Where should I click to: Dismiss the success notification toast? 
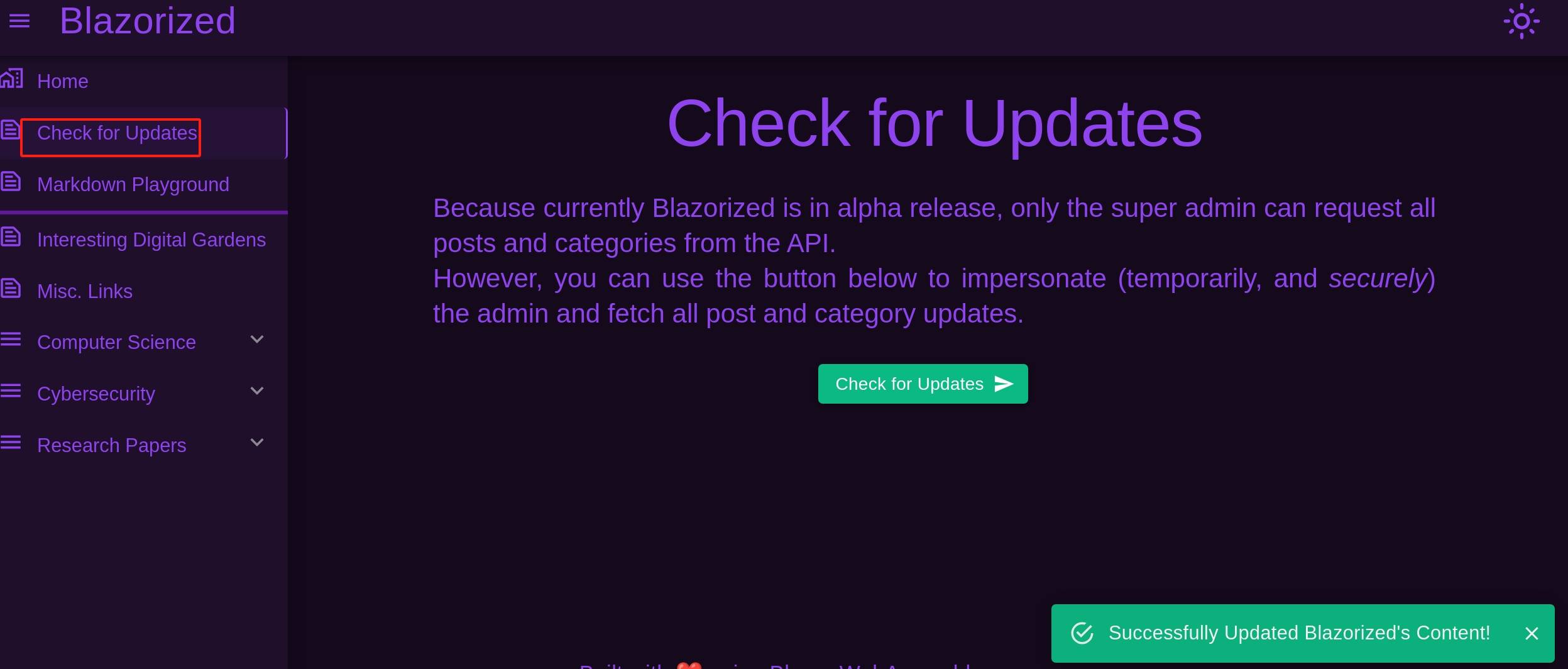[x=1532, y=633]
